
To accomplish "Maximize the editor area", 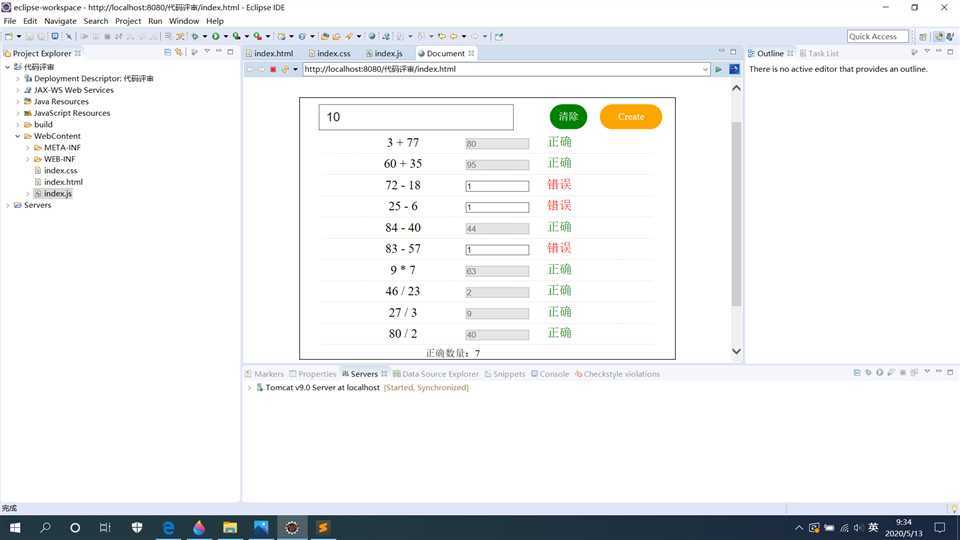I will 733,52.
